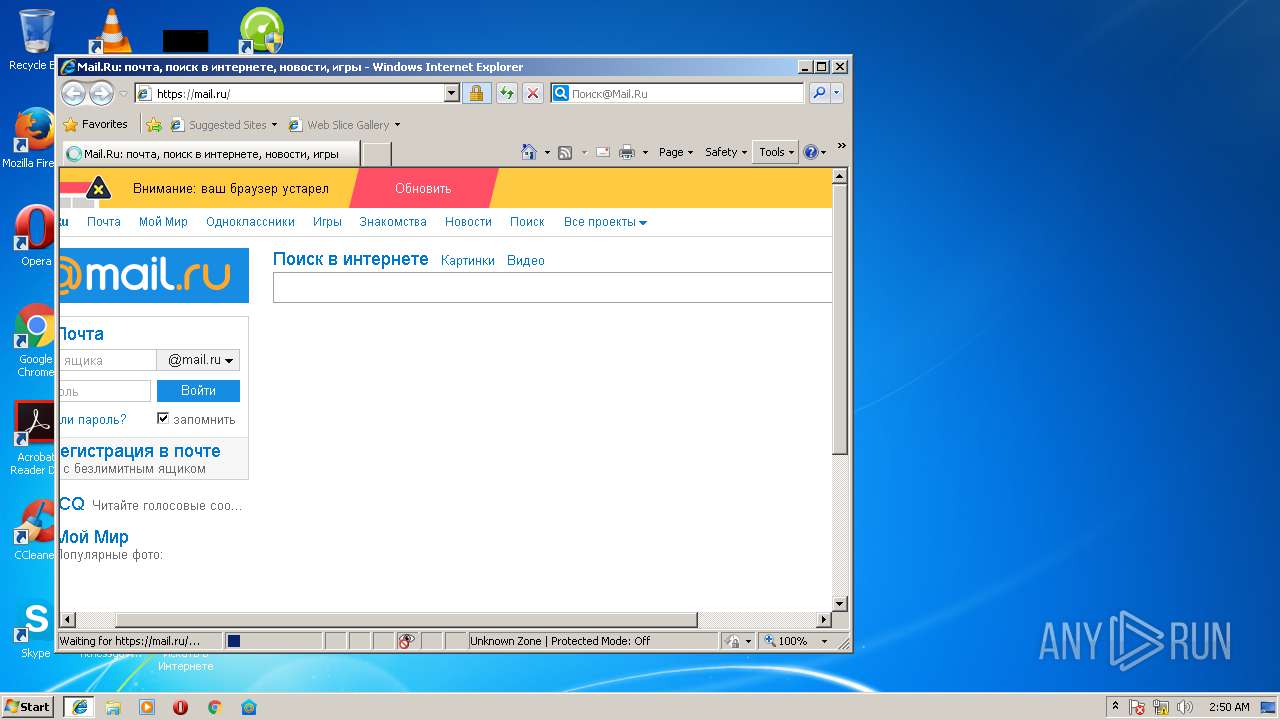Screen dimensions: 1280x720
Task: Open Одноклассники link
Action: pos(250,222)
